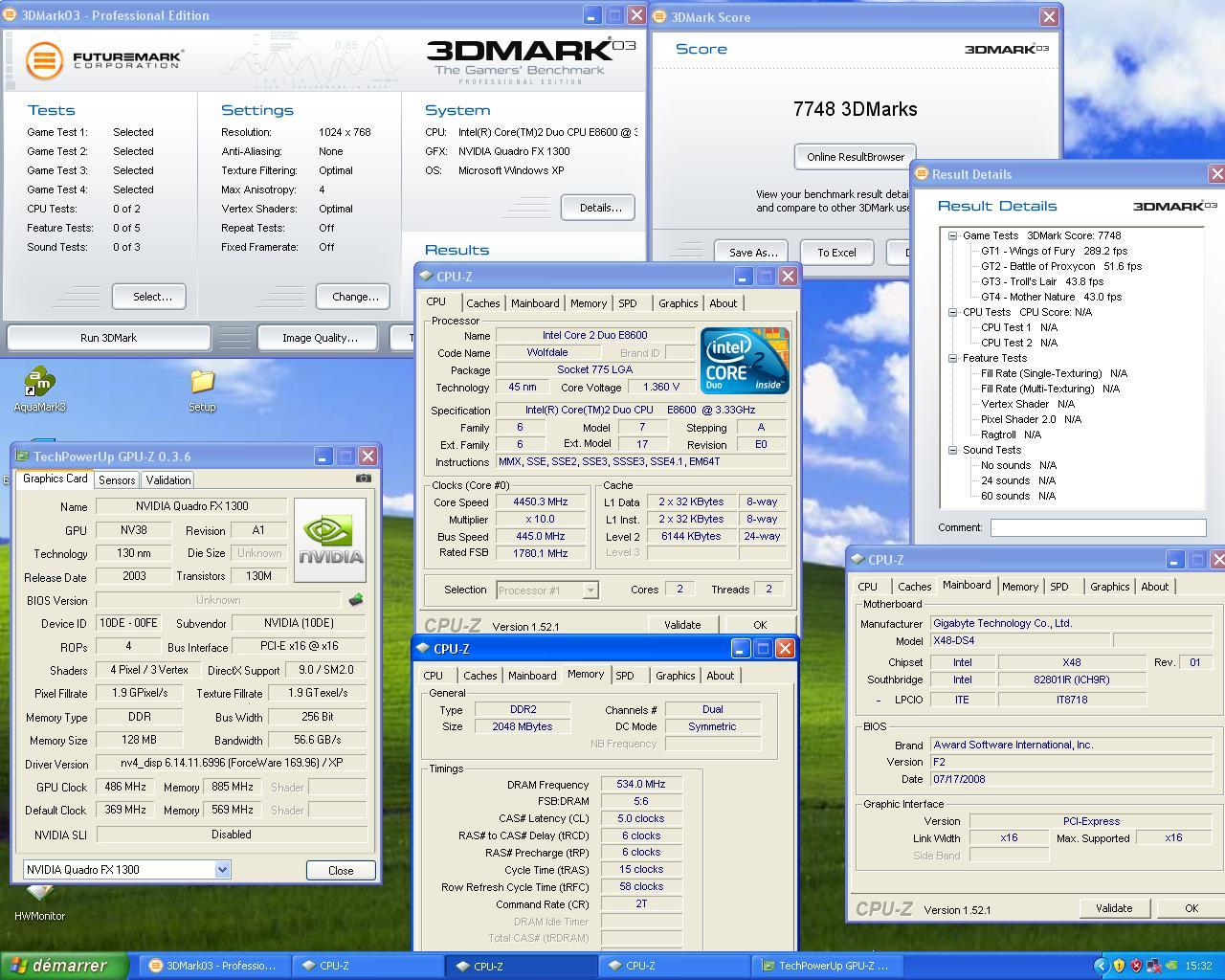1225x980 pixels.
Task: Click Core Speed value 4450.3 MHz
Action: (x=541, y=501)
